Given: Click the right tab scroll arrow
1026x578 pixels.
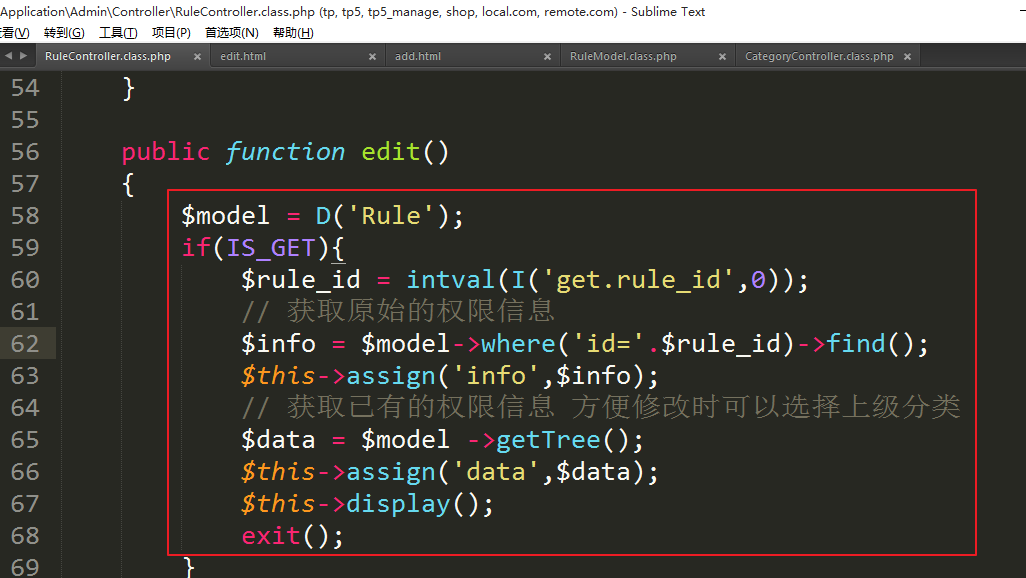Looking at the screenshot, I should pyautogui.click(x=23, y=56).
